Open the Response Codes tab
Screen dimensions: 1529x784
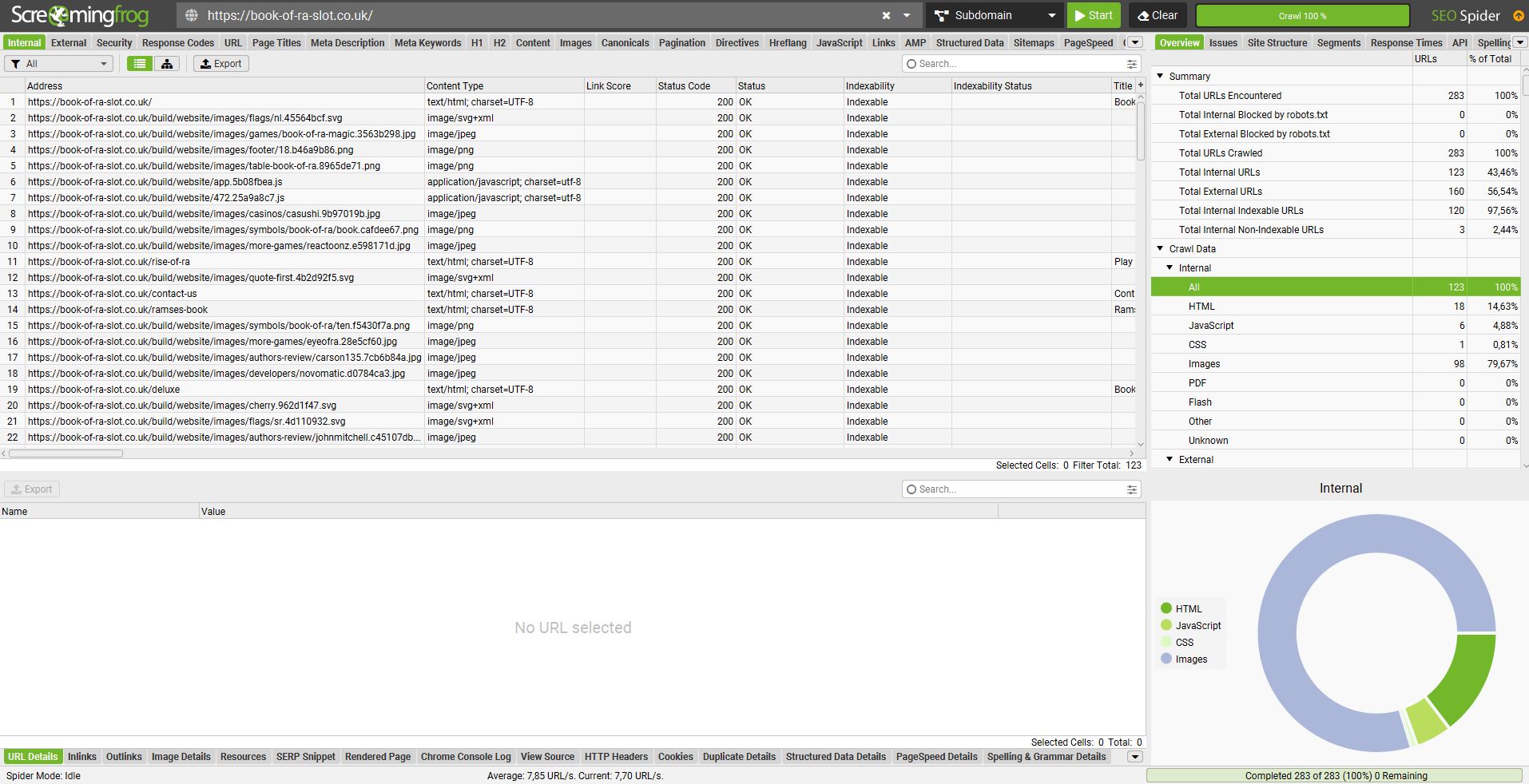pyautogui.click(x=178, y=42)
